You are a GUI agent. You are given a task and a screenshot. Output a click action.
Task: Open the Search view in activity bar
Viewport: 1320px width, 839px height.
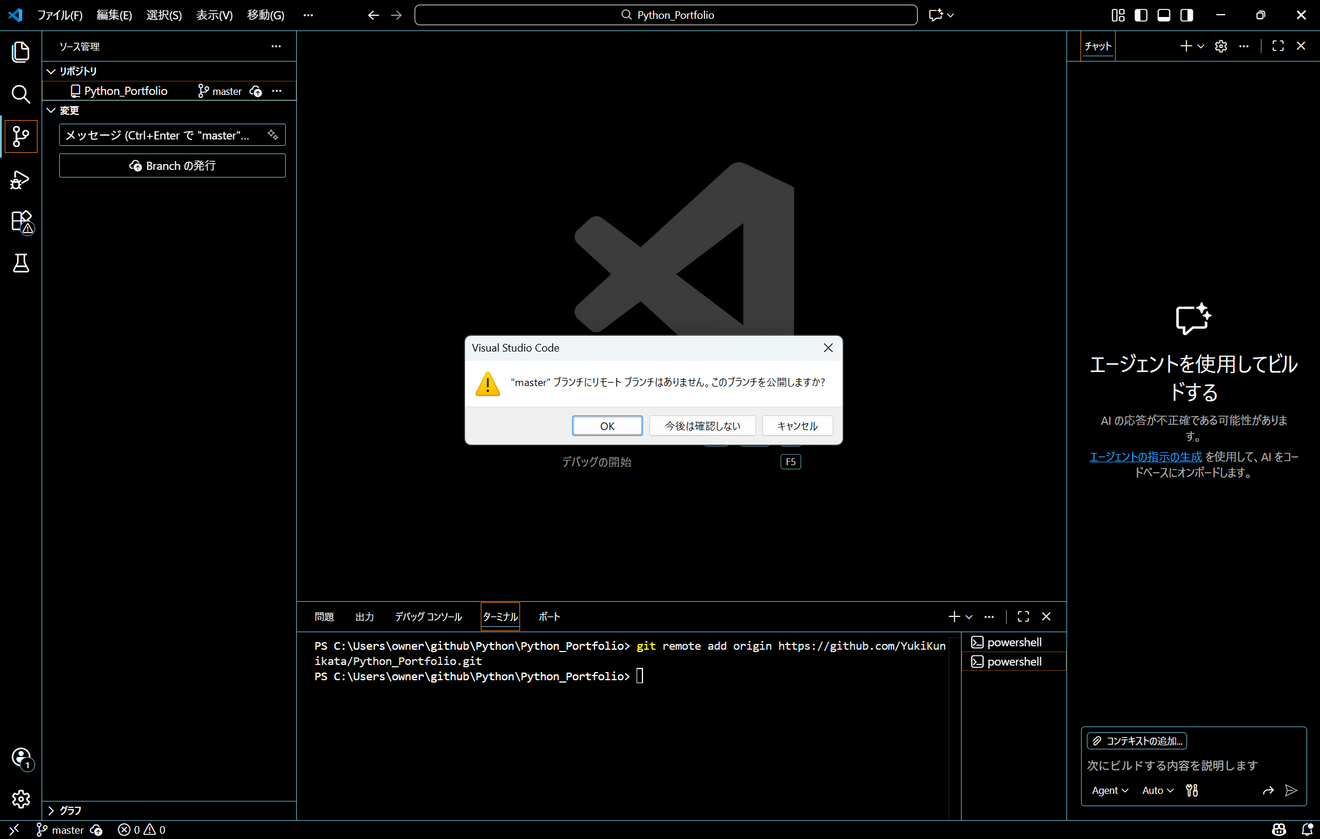click(x=20, y=94)
